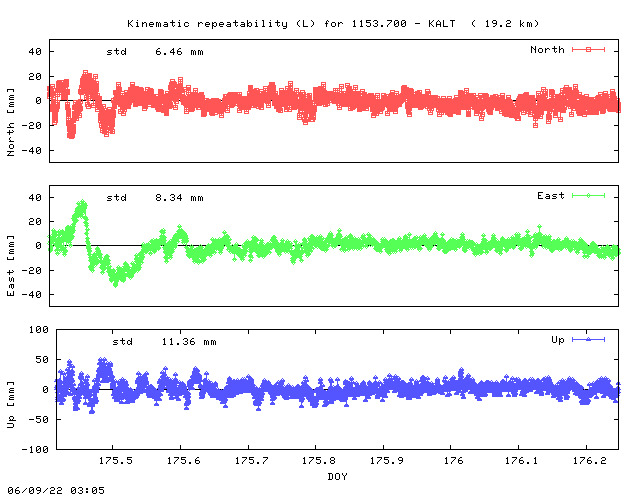Click the East legend green line sample
Screen dimensions: 640x496
(588, 196)
